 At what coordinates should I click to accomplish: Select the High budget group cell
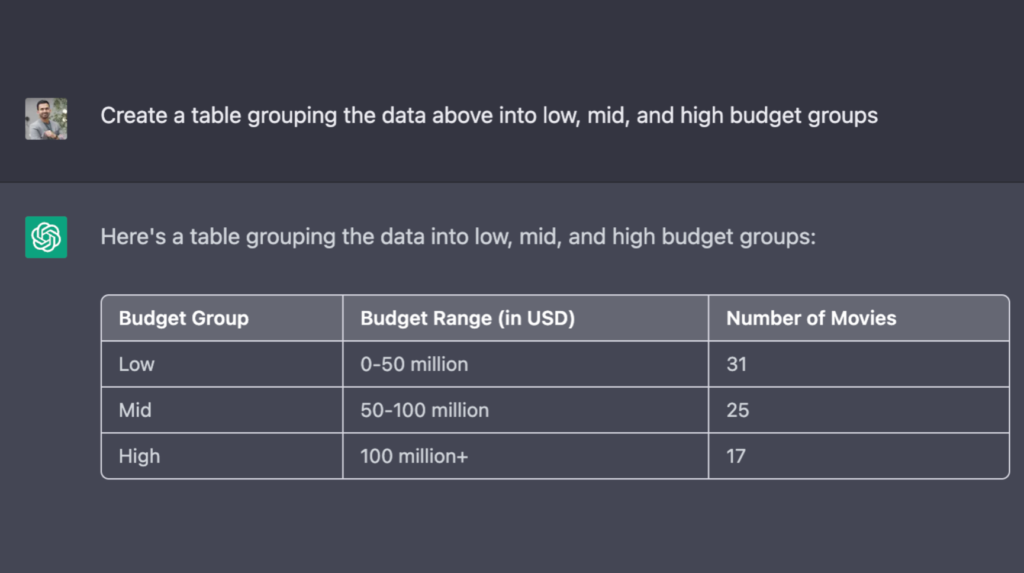point(222,455)
